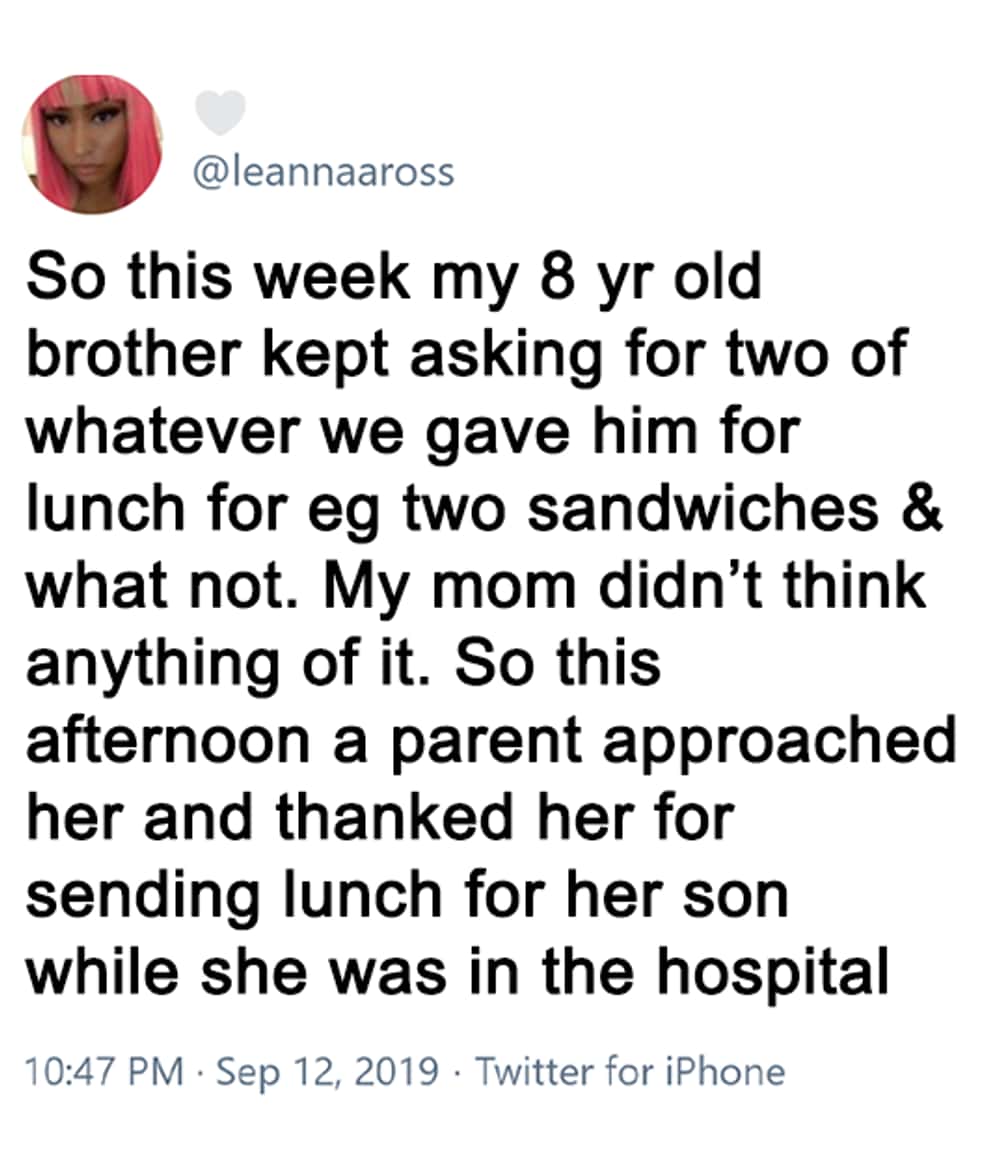Open the Twitter for iPhone source link
The height and width of the screenshot is (1169, 1000).
[x=630, y=1072]
